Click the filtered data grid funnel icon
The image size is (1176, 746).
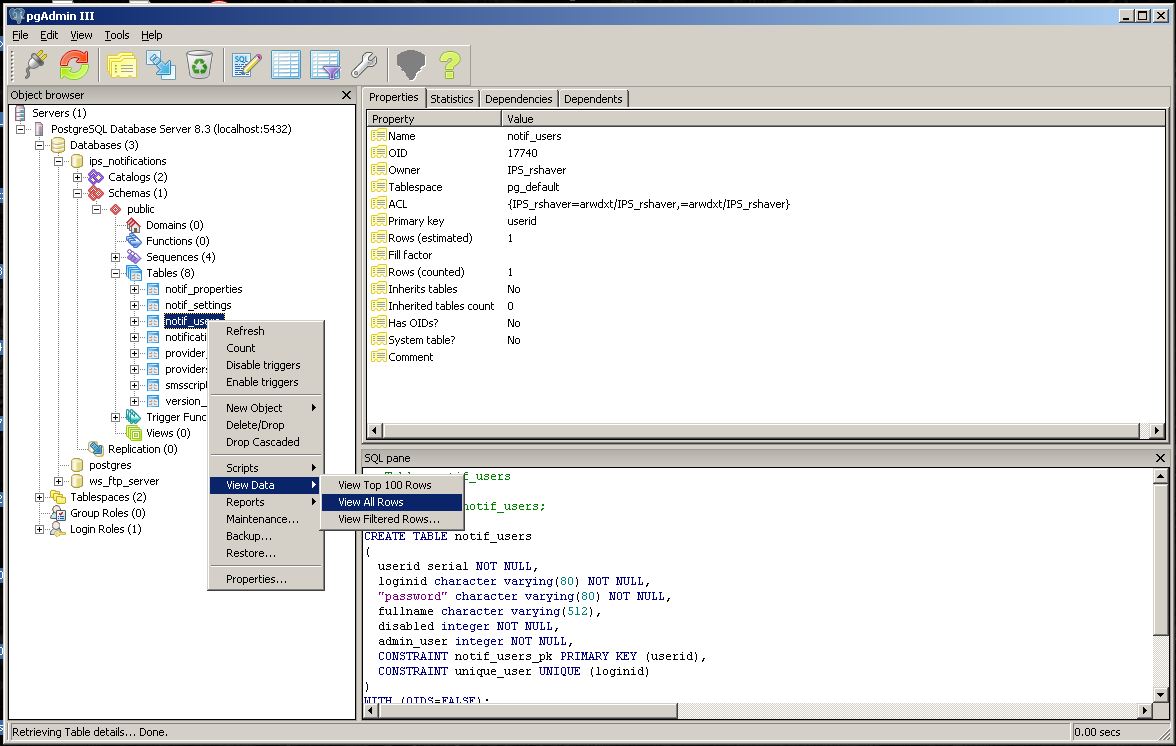click(326, 65)
